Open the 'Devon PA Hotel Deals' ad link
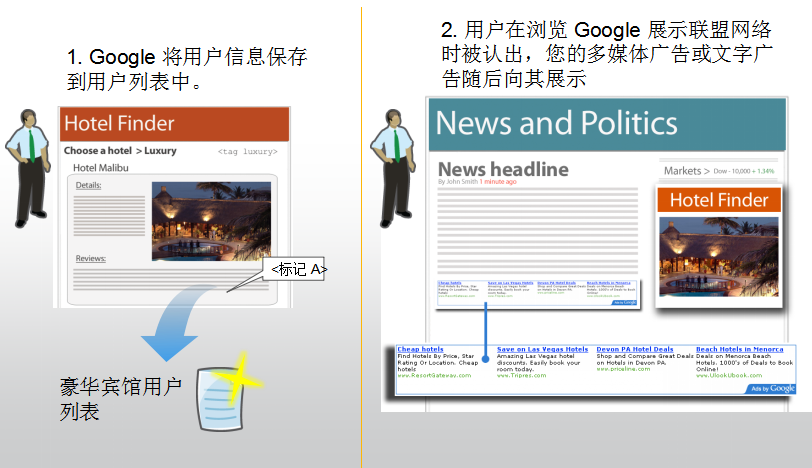This screenshot has height=468, width=812. tap(635, 349)
